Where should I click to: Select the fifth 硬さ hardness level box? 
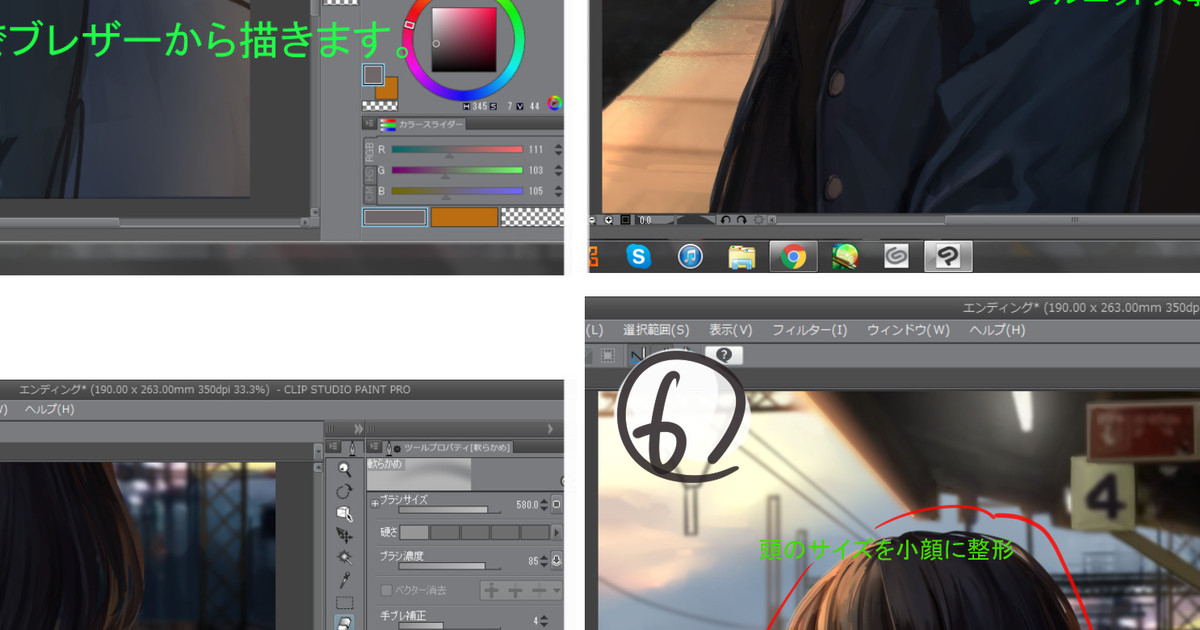pyautogui.click(x=535, y=532)
